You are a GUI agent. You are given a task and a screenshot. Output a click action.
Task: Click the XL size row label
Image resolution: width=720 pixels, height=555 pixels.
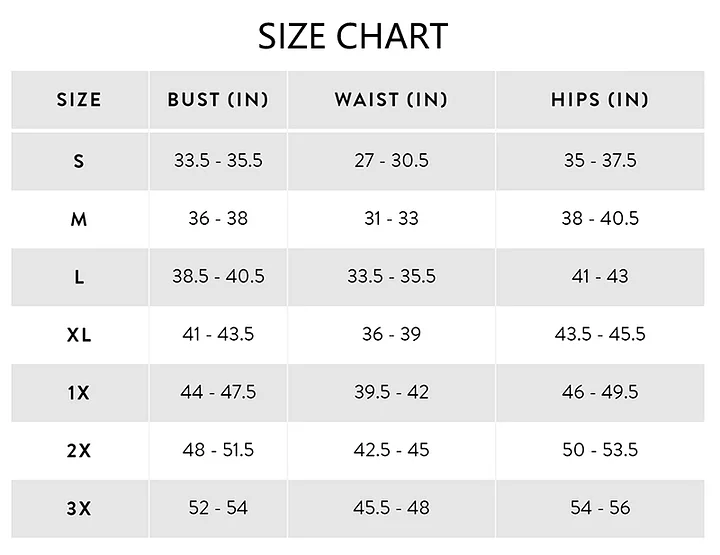point(79,335)
